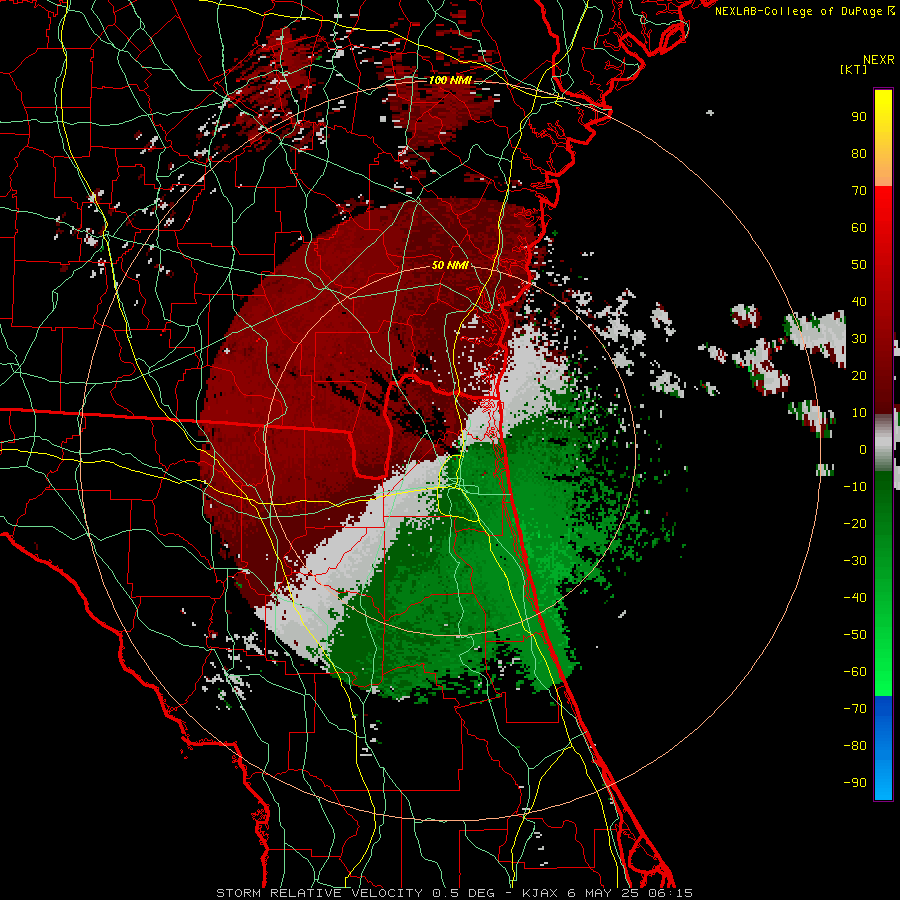The width and height of the screenshot is (900, 900).
Task: Select the -90 value on velocity scale
Action: click(x=855, y=783)
